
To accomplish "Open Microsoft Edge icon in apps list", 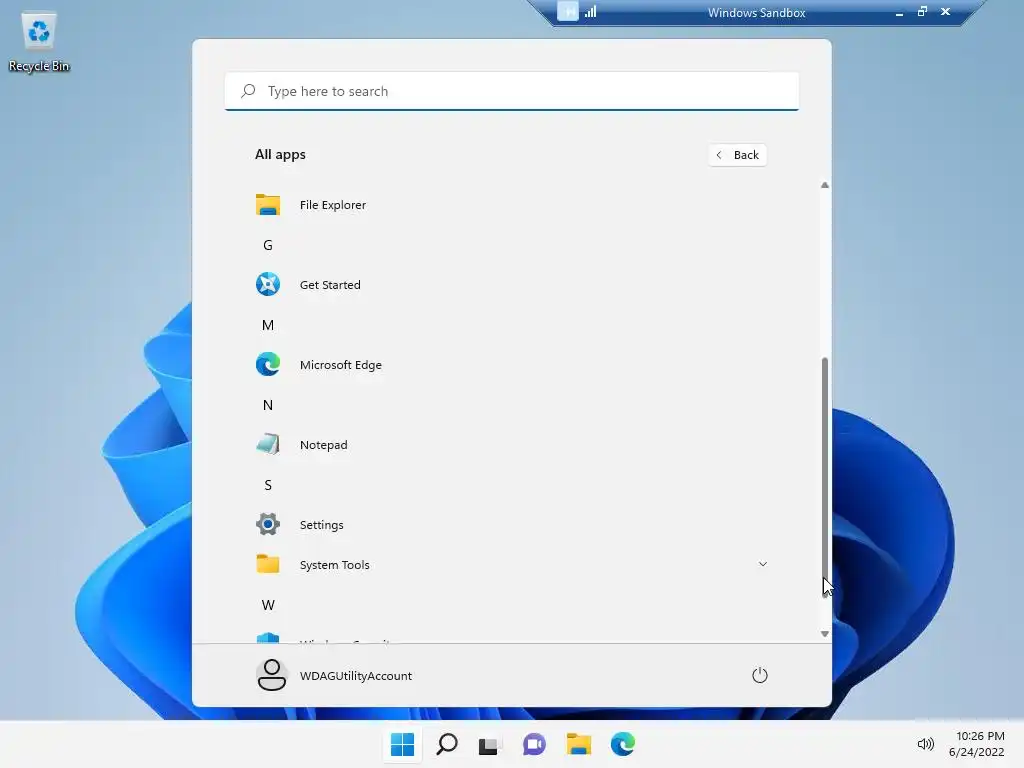I will [x=268, y=364].
